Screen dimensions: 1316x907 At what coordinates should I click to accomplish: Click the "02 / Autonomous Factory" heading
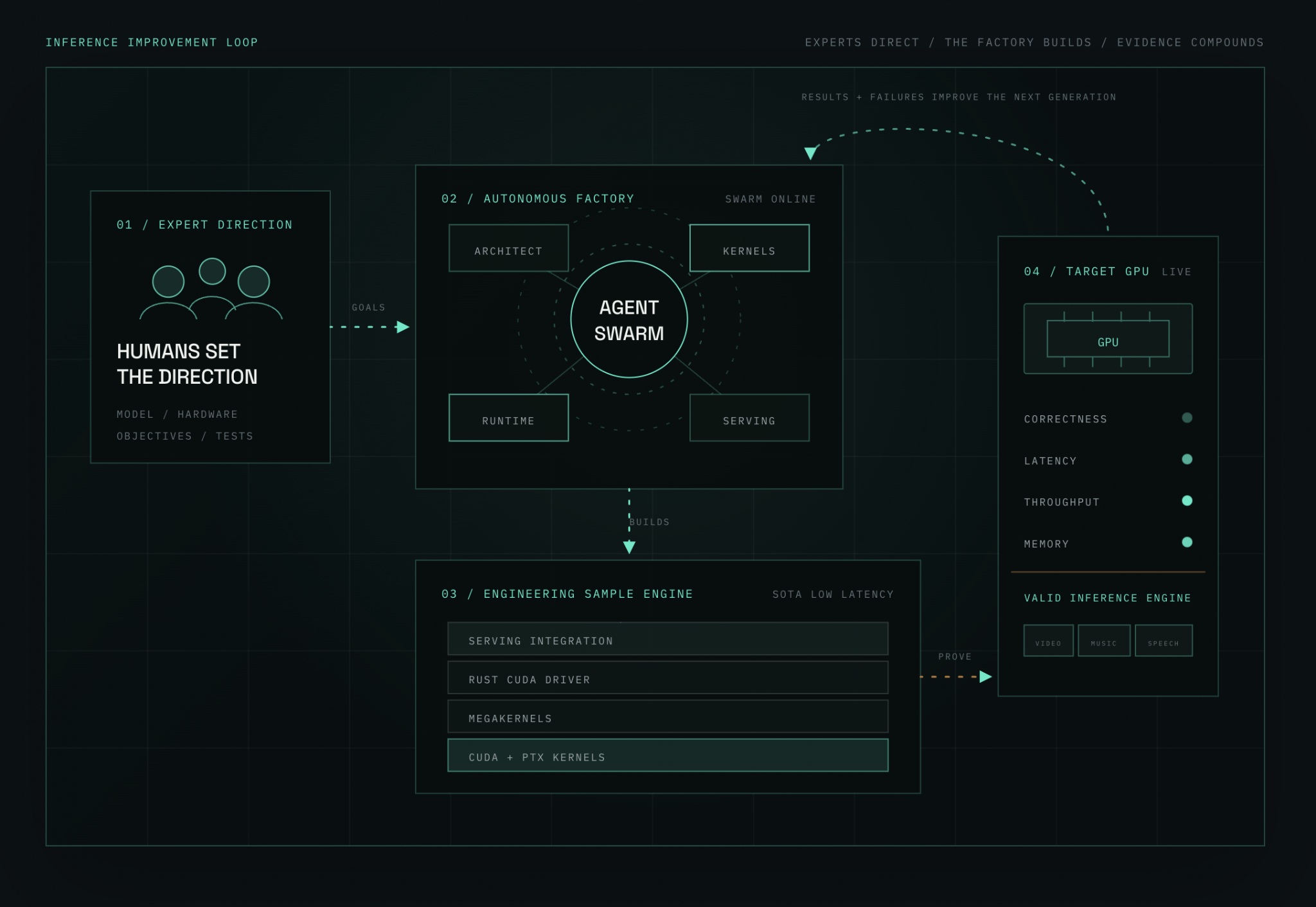(538, 199)
